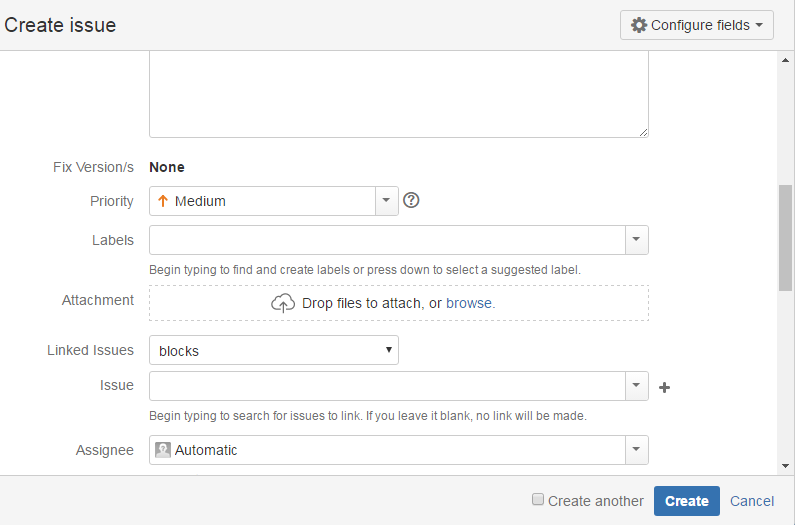This screenshot has height=525, width=795.
Task: Click the gear icon in Configure fields
Action: 639,25
